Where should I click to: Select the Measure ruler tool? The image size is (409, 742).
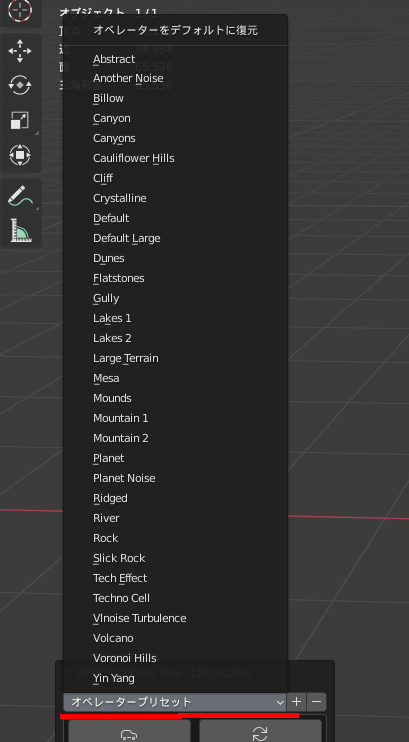tap(20, 230)
